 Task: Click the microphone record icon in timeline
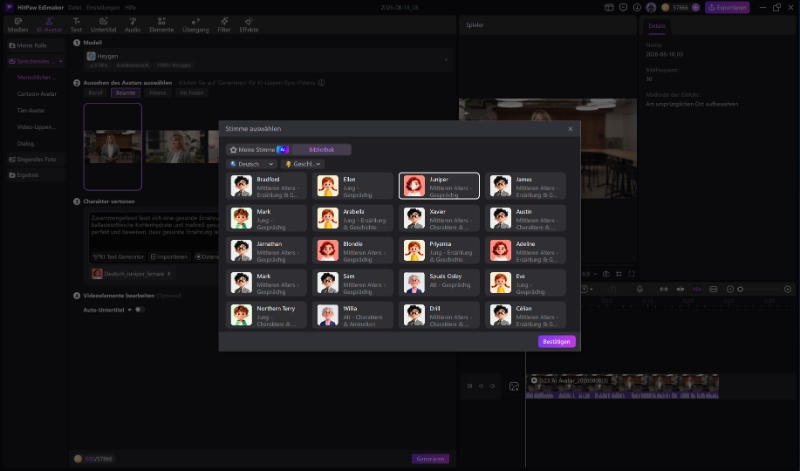click(640, 289)
